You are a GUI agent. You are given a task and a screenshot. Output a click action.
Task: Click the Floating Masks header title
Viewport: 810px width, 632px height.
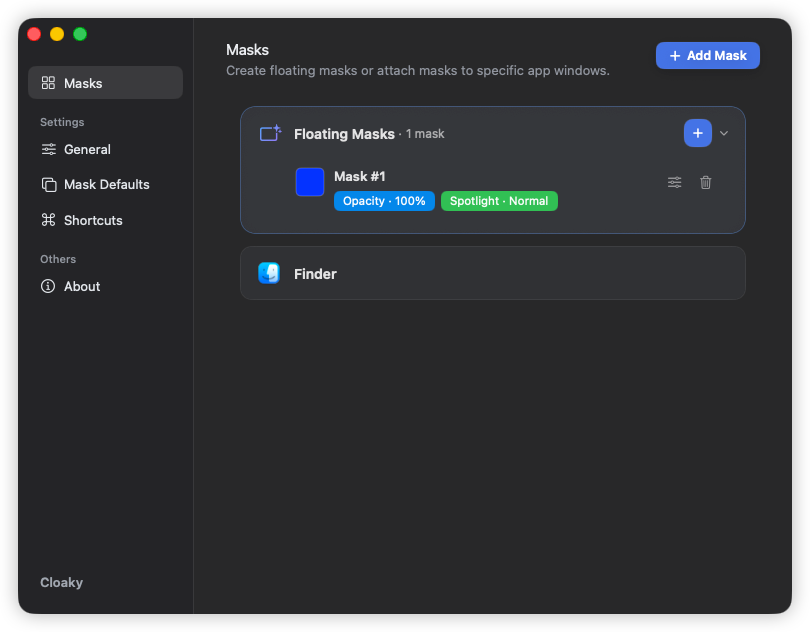coord(344,134)
